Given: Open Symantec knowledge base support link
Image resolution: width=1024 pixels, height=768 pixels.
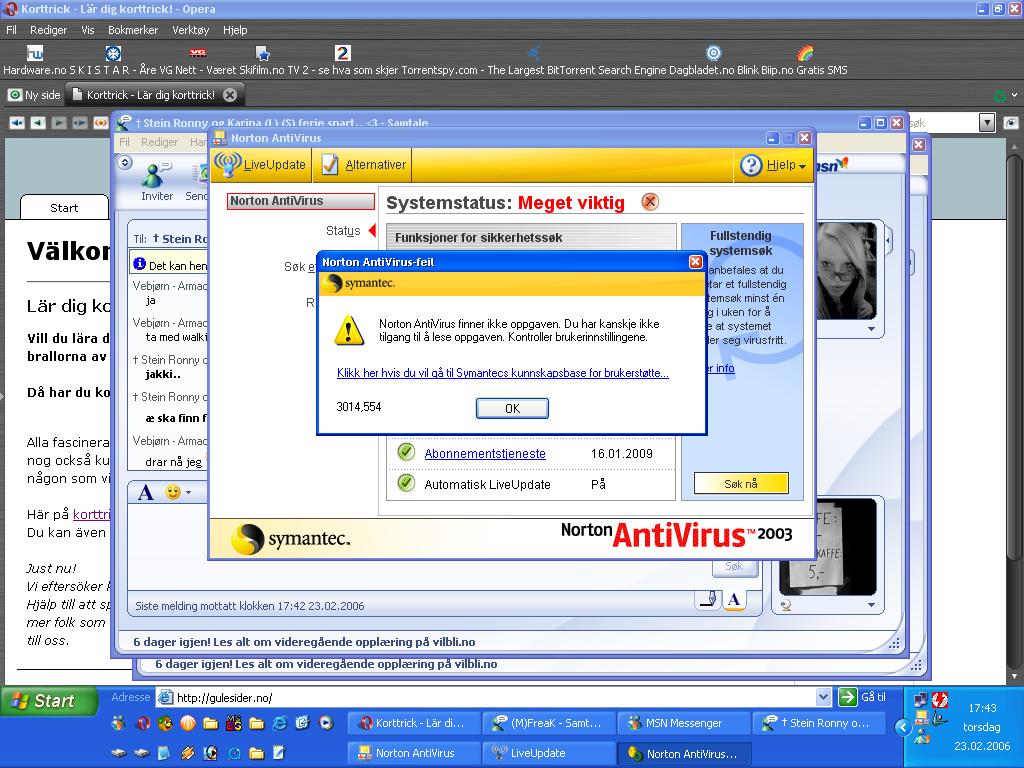Looking at the screenshot, I should pyautogui.click(x=502, y=373).
